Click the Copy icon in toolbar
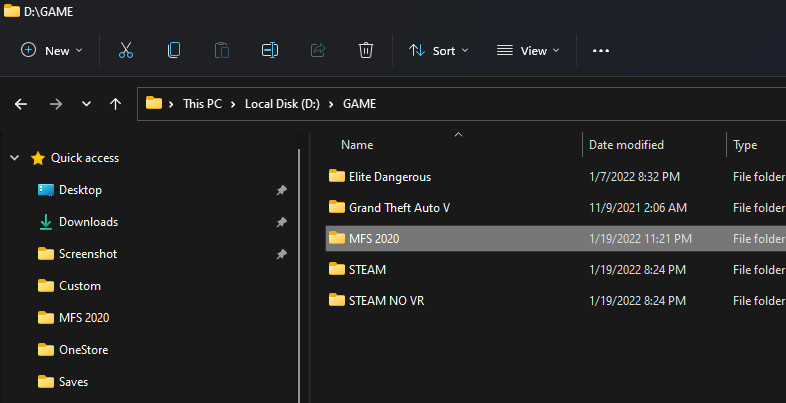The width and height of the screenshot is (786, 403). pyautogui.click(x=174, y=50)
